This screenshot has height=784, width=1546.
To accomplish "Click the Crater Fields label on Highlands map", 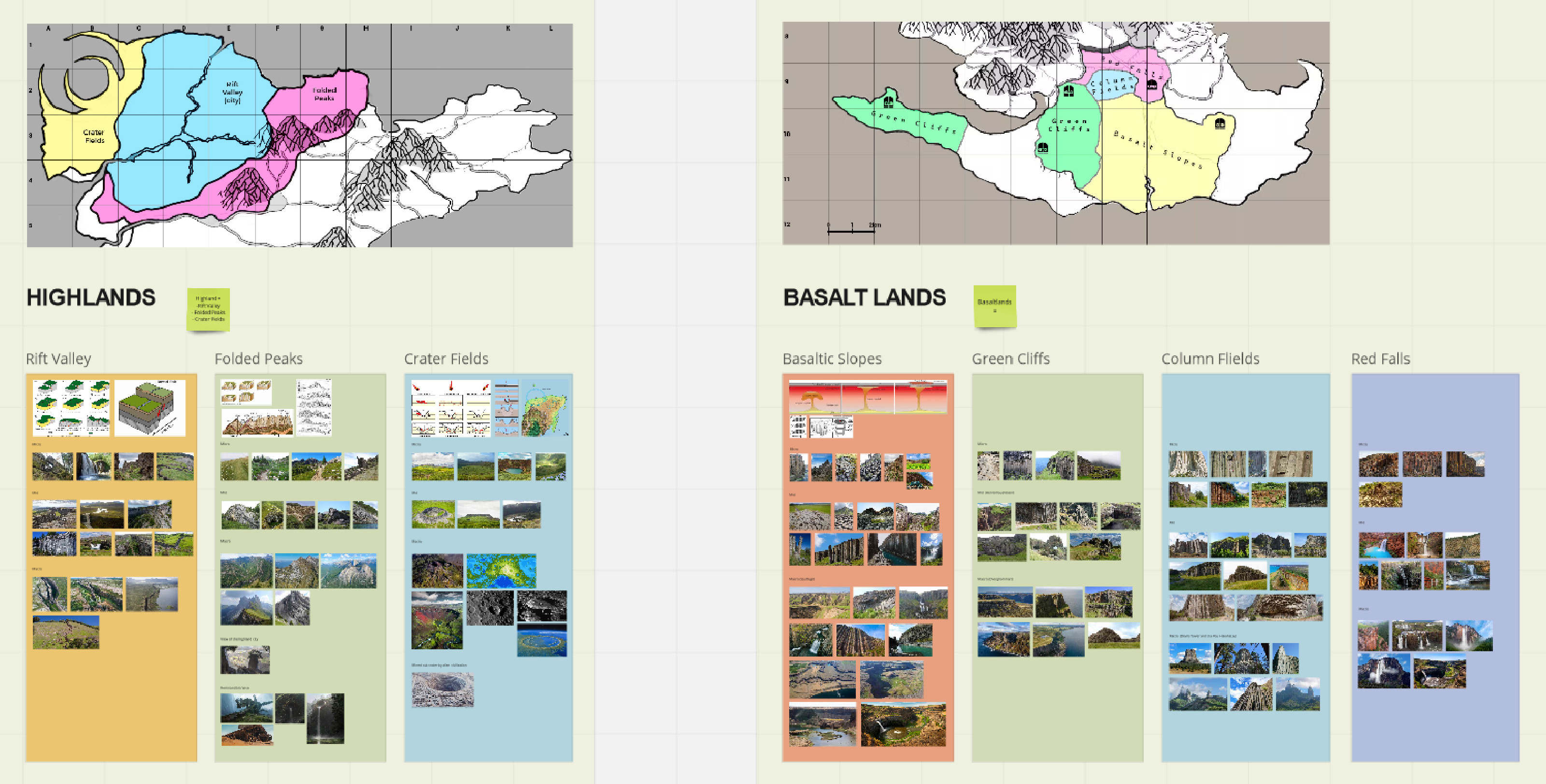I will pyautogui.click(x=94, y=136).
